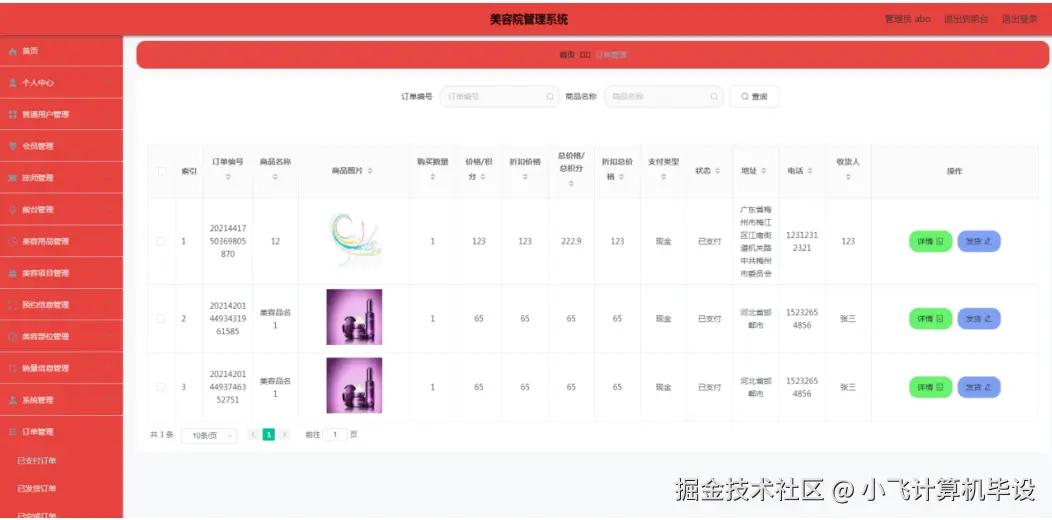This screenshot has width=1052, height=520.
Task: Go to next page arrow in pagination
Action: pyautogui.click(x=284, y=435)
